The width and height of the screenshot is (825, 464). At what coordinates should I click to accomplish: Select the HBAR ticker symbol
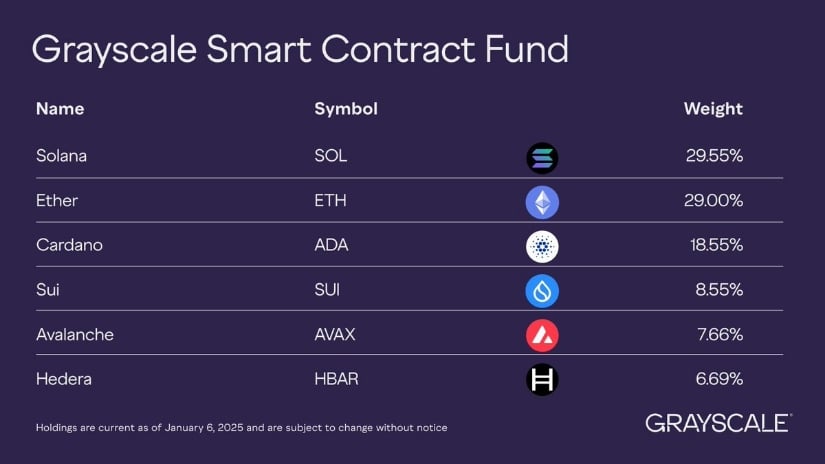(x=336, y=379)
